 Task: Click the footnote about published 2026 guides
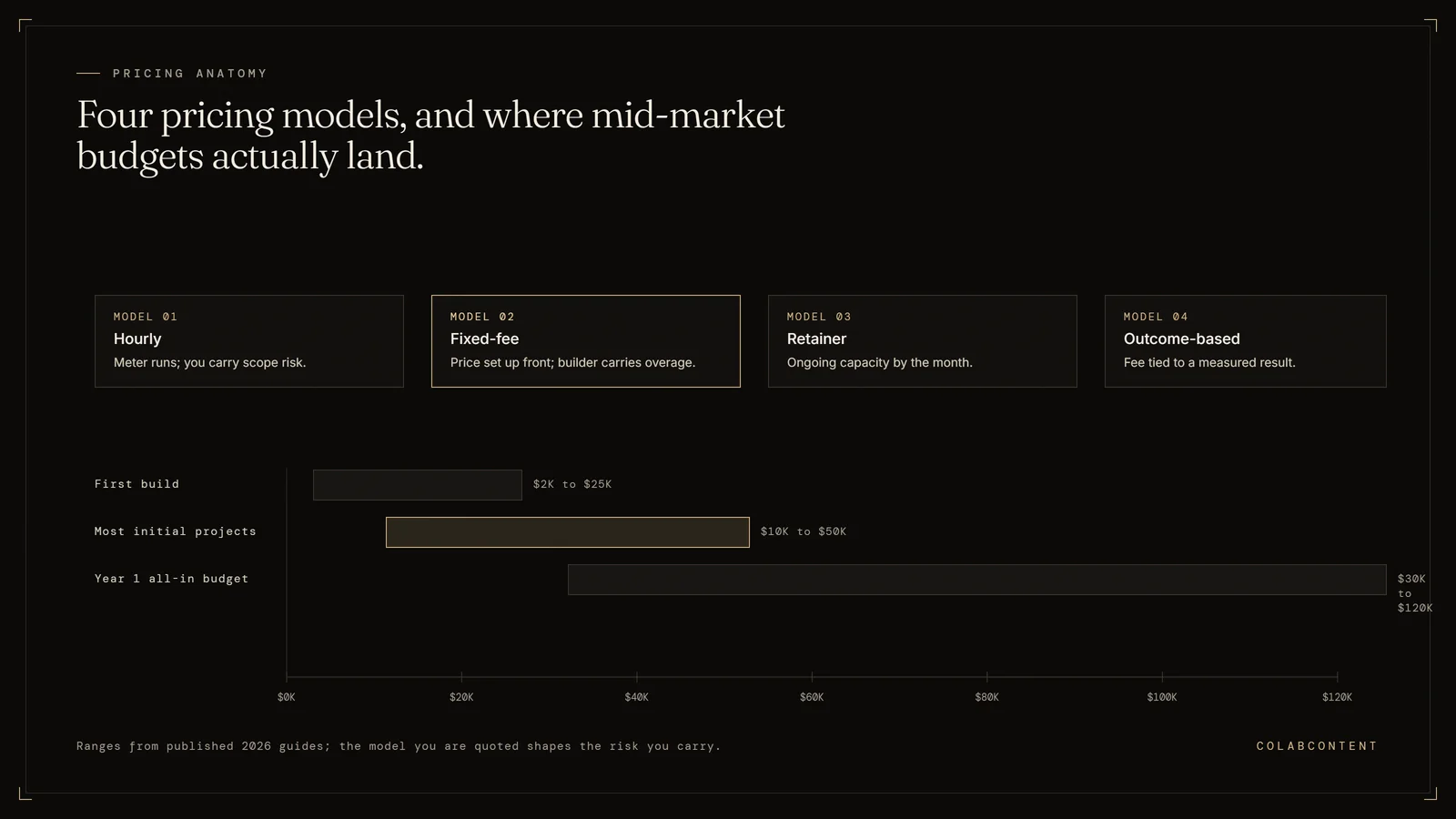(399, 746)
